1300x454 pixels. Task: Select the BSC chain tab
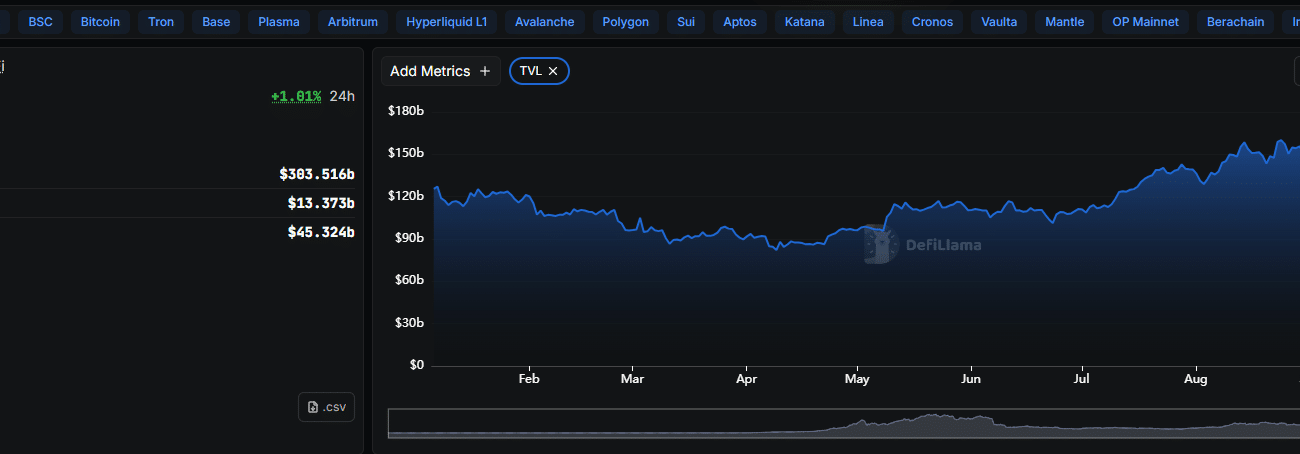[41, 21]
